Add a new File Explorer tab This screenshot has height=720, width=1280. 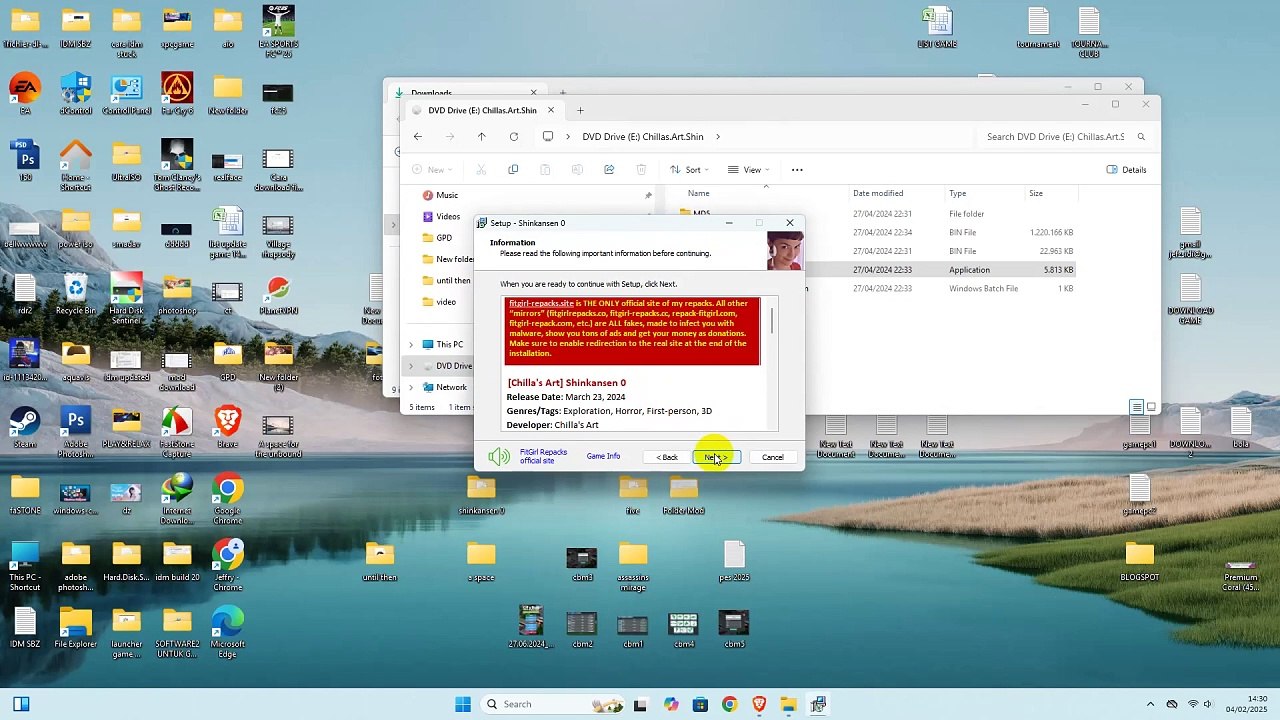(x=580, y=110)
